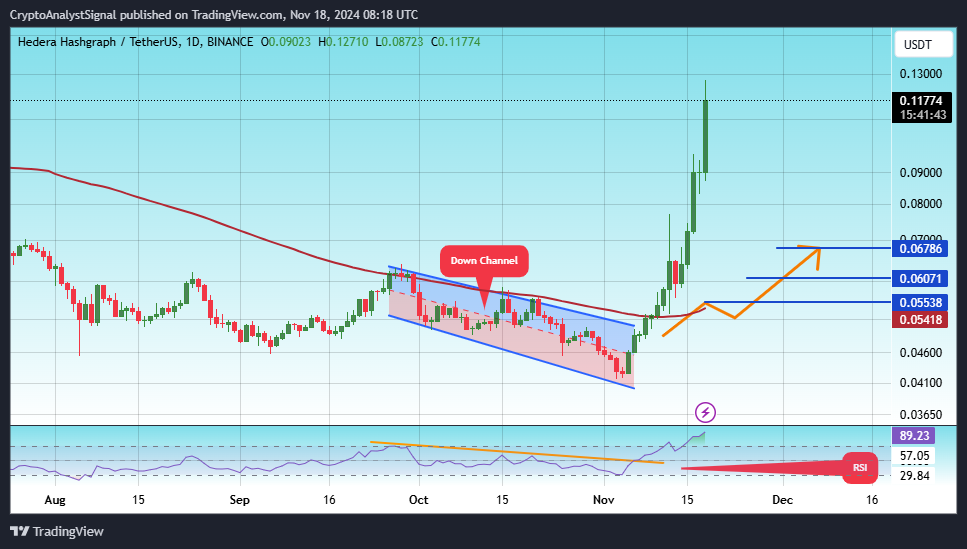Click the 0.06786 horizontal blue target line
This screenshot has height=549, width=967.
tap(833, 248)
